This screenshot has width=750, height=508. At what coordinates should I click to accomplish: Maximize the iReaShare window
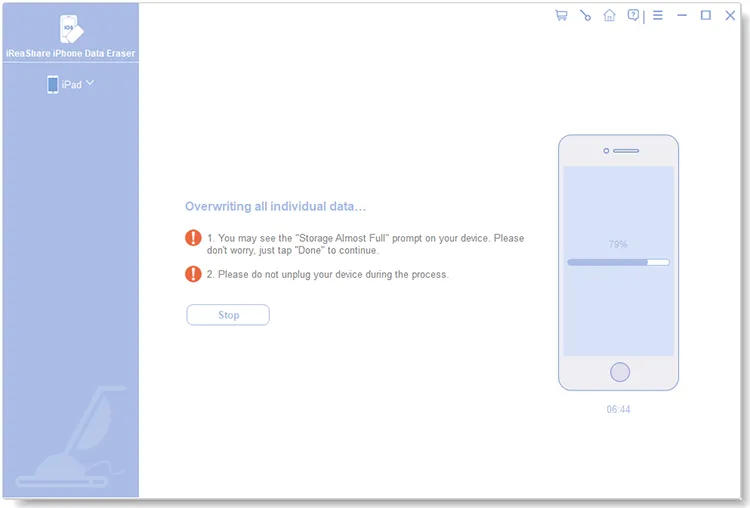(x=706, y=15)
